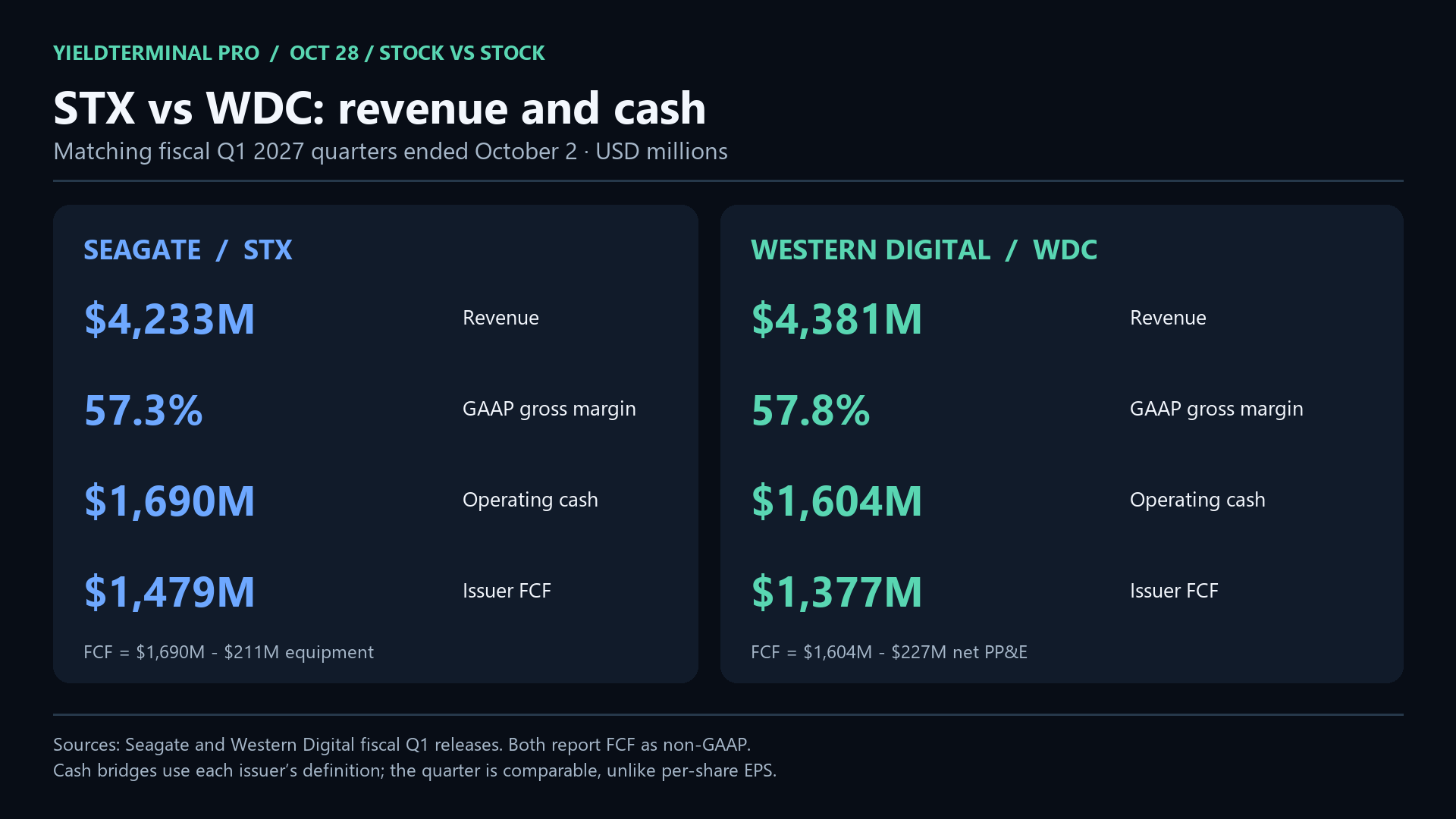Image resolution: width=1456 pixels, height=819 pixels.
Task: Select Seagate issuer FCF $1,479M
Action: [169, 592]
